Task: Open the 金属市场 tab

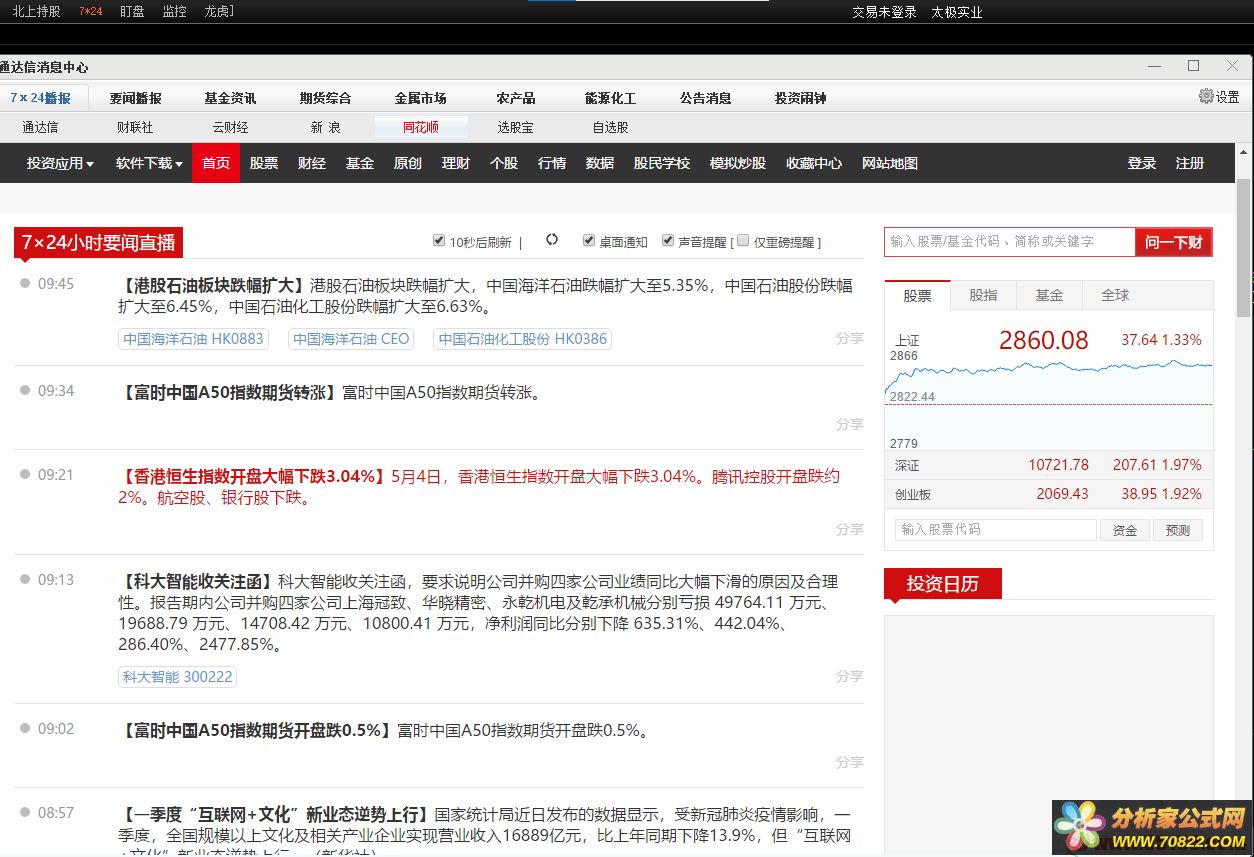Action: (420, 98)
